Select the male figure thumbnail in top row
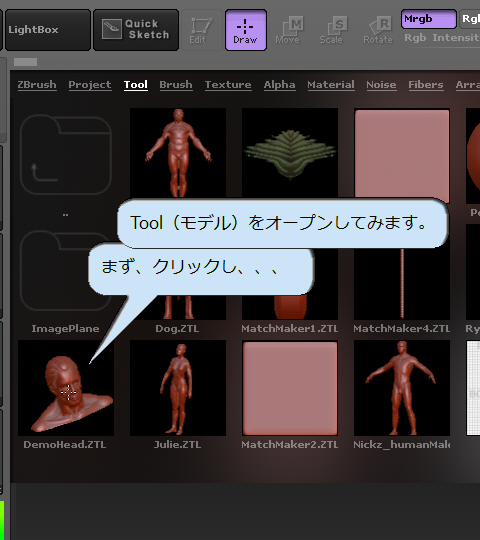480x540 pixels. click(x=178, y=153)
